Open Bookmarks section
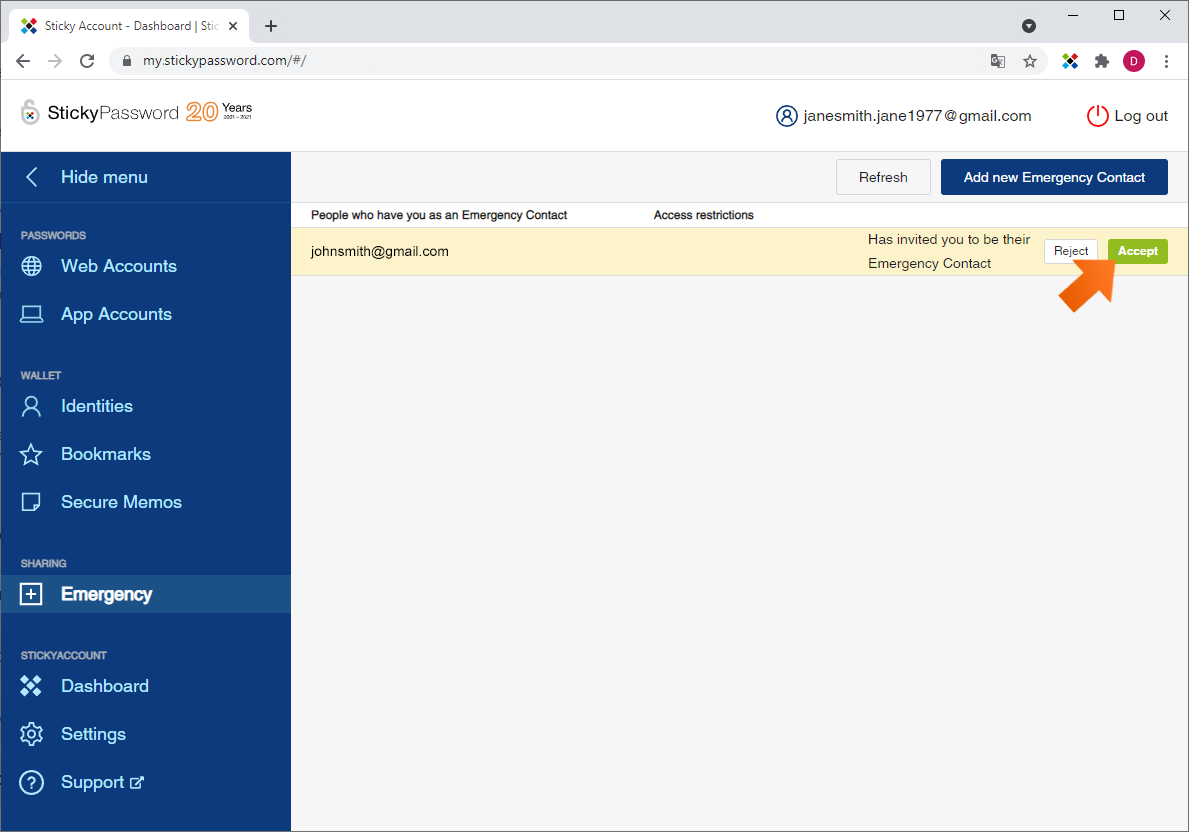This screenshot has height=832, width=1189. (x=105, y=454)
